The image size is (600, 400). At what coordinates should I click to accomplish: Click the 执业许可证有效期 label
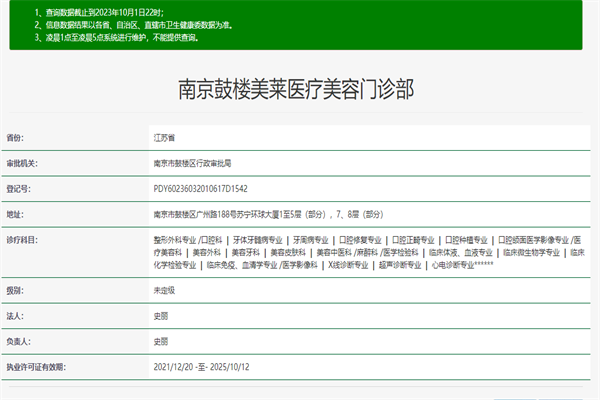tap(36, 367)
